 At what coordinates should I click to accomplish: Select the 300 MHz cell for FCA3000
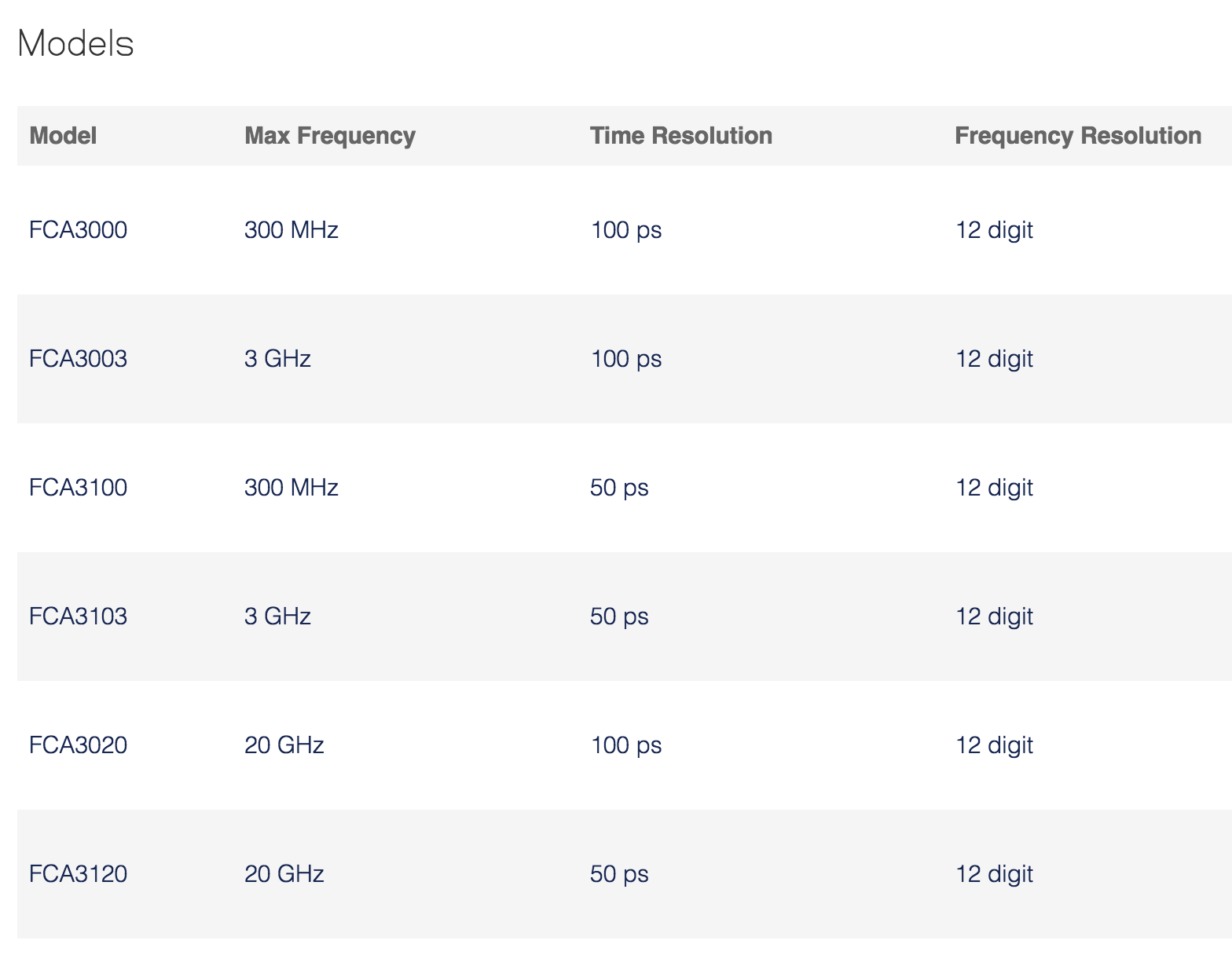tap(291, 230)
